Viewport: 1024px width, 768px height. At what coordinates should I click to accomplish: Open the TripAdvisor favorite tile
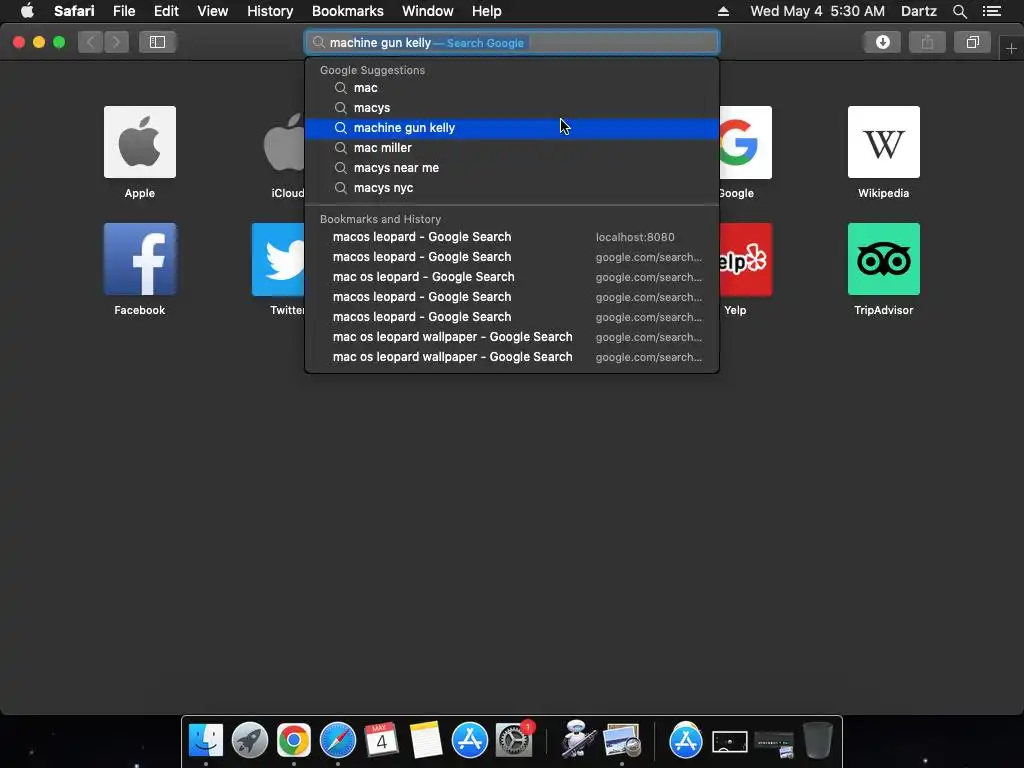point(884,259)
